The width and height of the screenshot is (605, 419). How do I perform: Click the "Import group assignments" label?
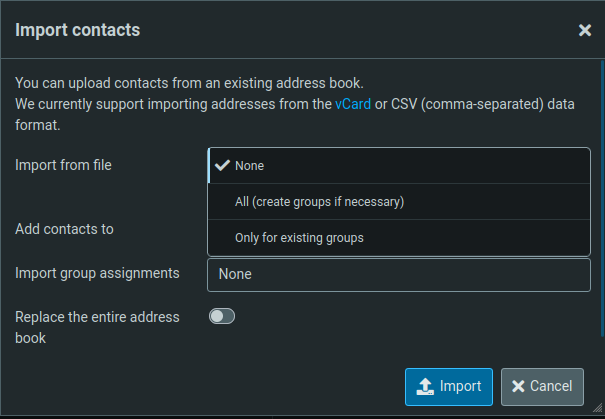pyautogui.click(x=97, y=273)
